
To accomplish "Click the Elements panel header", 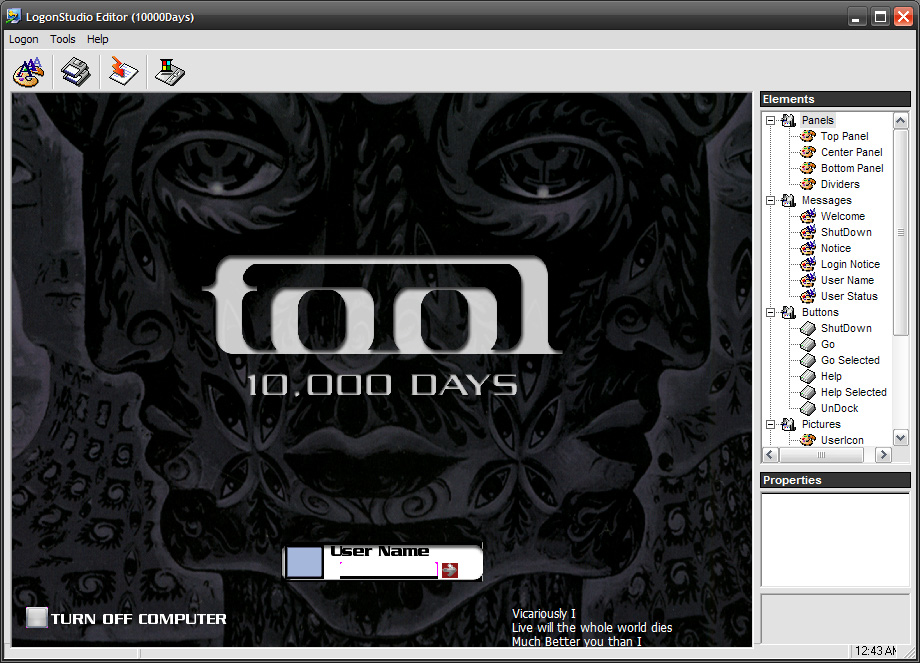I will pyautogui.click(x=835, y=99).
